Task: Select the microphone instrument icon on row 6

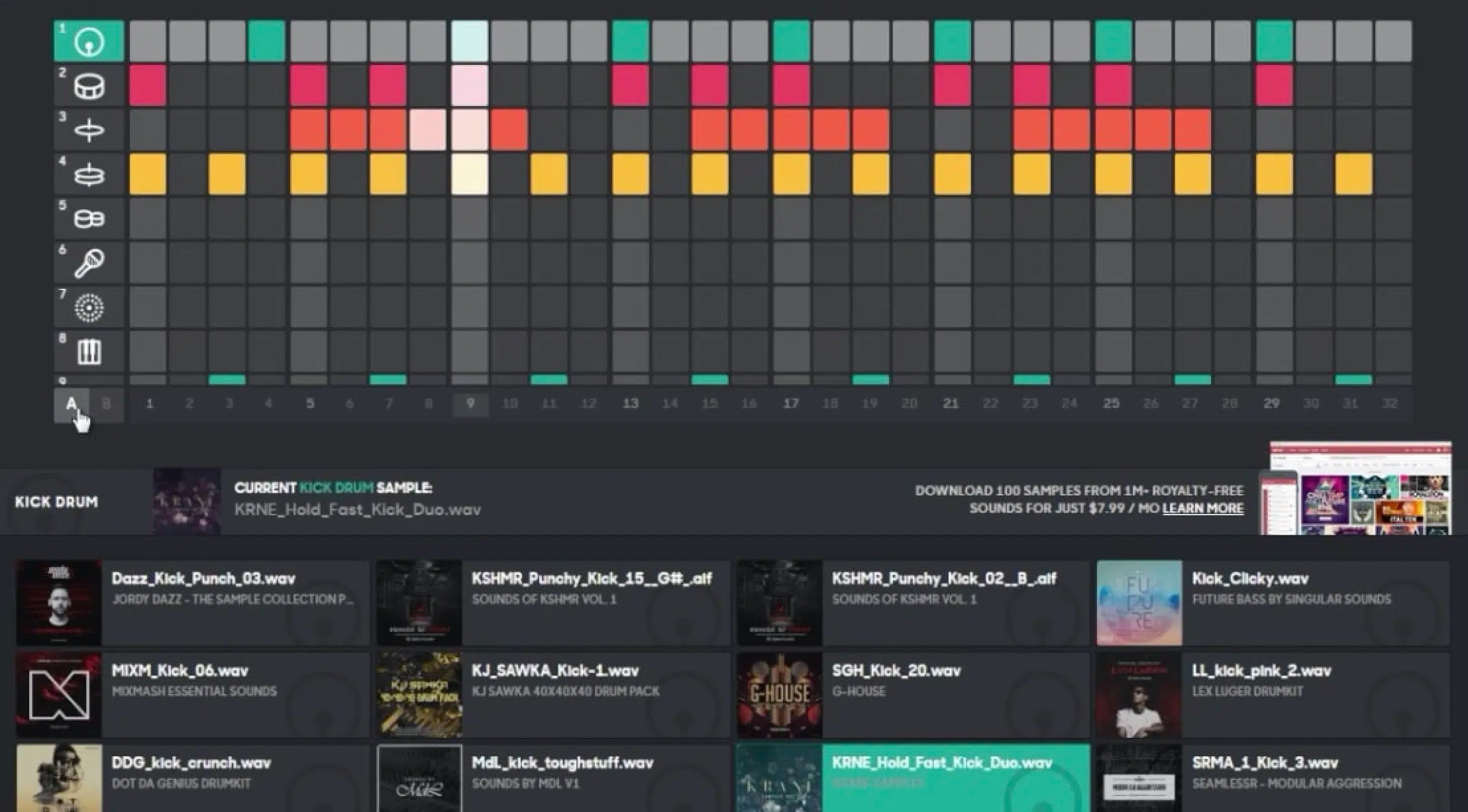Action: point(89,261)
